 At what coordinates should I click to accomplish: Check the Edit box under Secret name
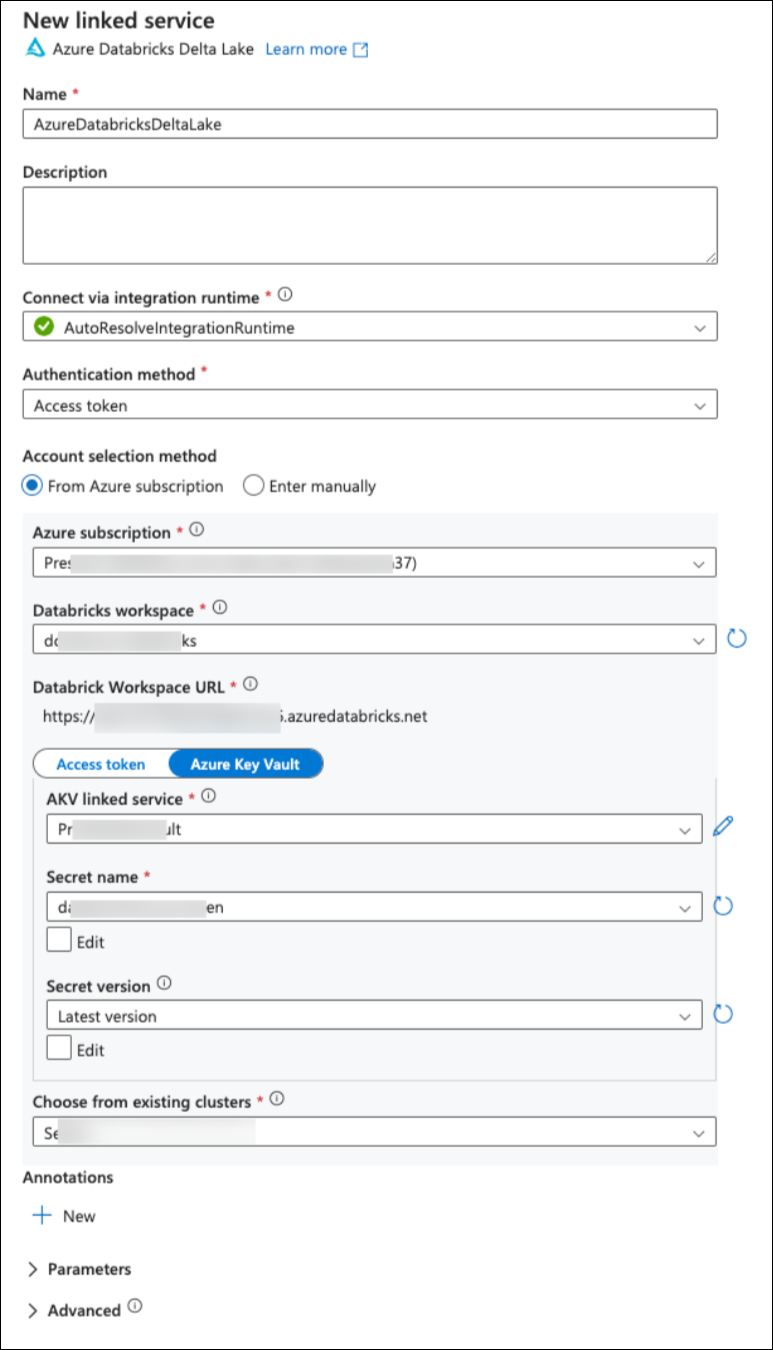click(x=59, y=940)
